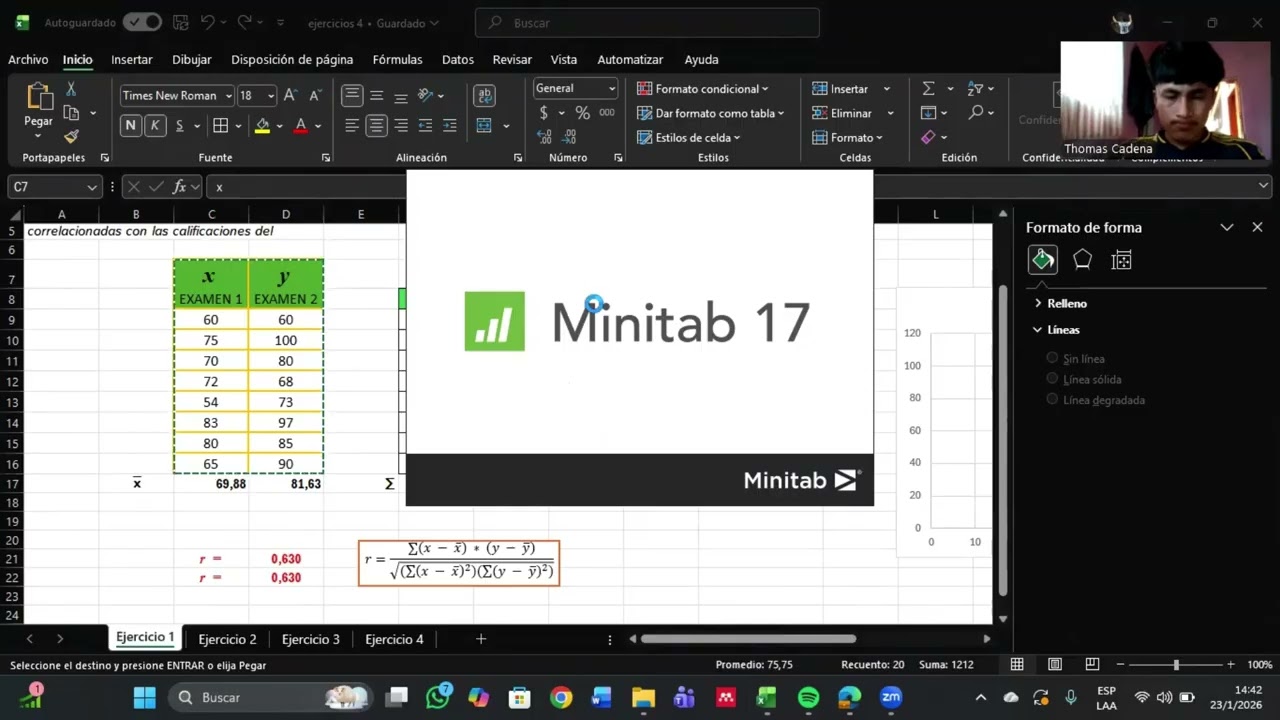Toggle middle vertical alignment
Image resolution: width=1280 pixels, height=720 pixels.
(x=376, y=95)
